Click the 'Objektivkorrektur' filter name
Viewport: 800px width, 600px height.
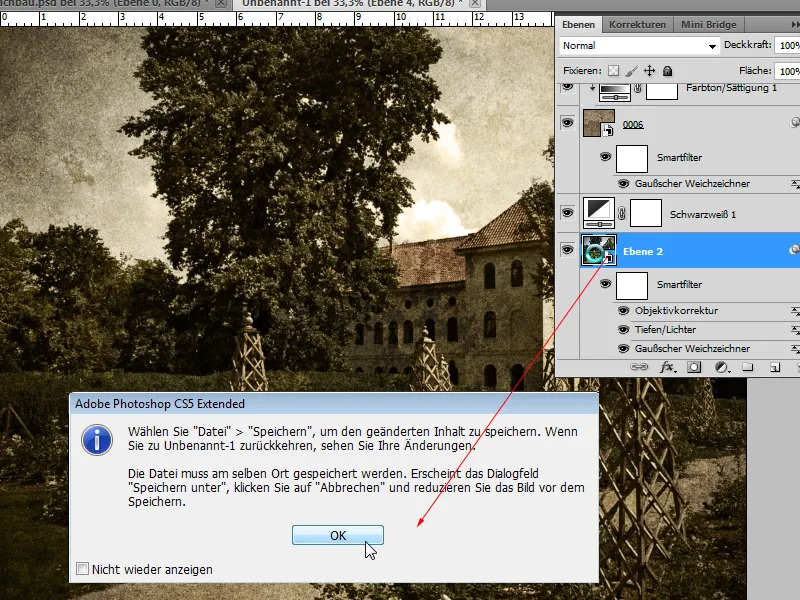[x=677, y=310]
